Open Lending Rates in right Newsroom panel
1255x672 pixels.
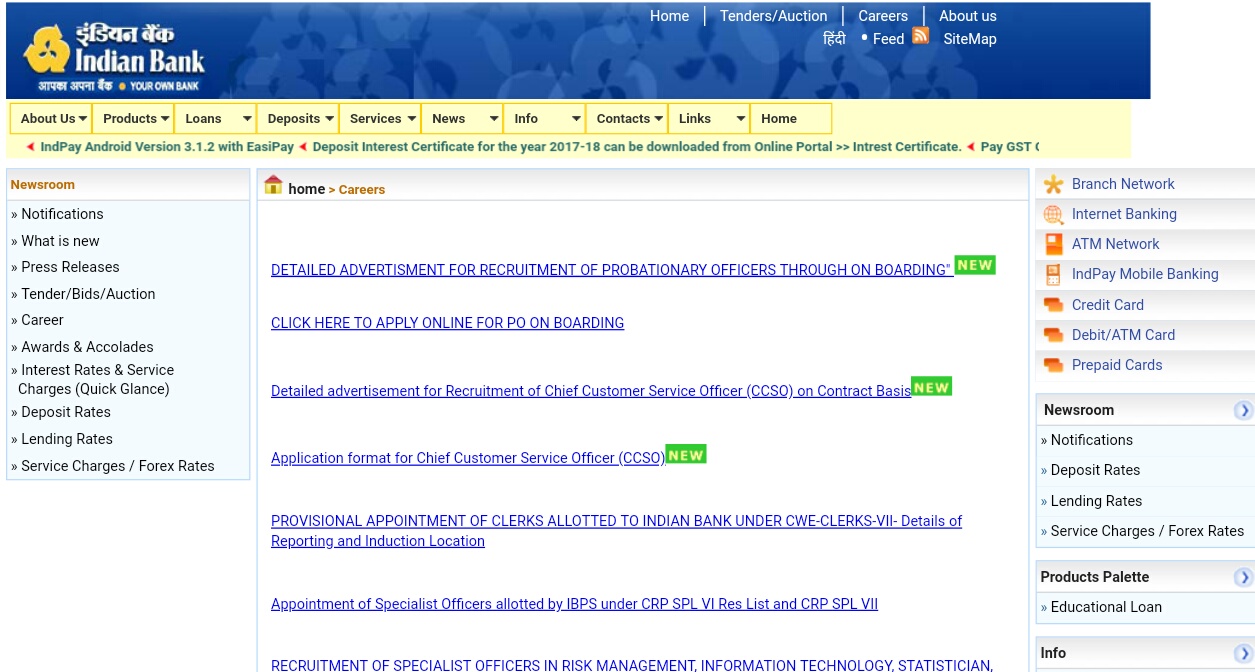pyautogui.click(x=1096, y=501)
